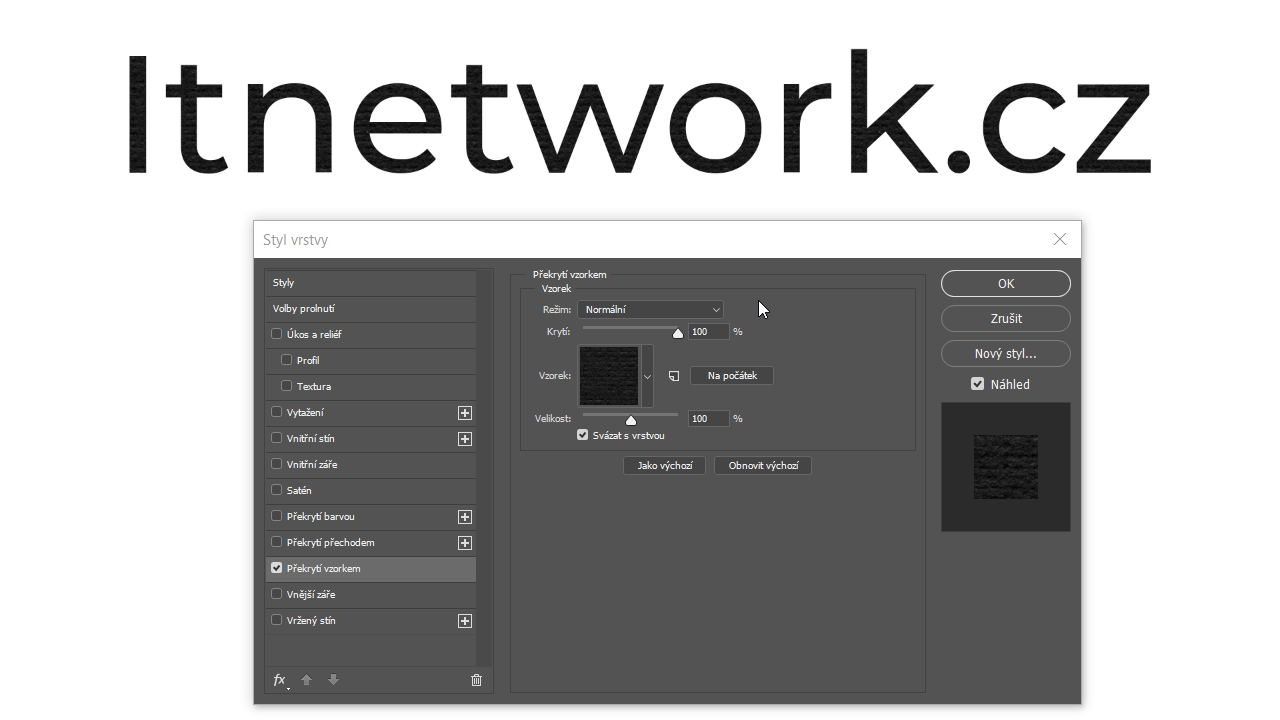The image size is (1280, 720).
Task: Click the Krytí percentage input field
Action: (708, 332)
